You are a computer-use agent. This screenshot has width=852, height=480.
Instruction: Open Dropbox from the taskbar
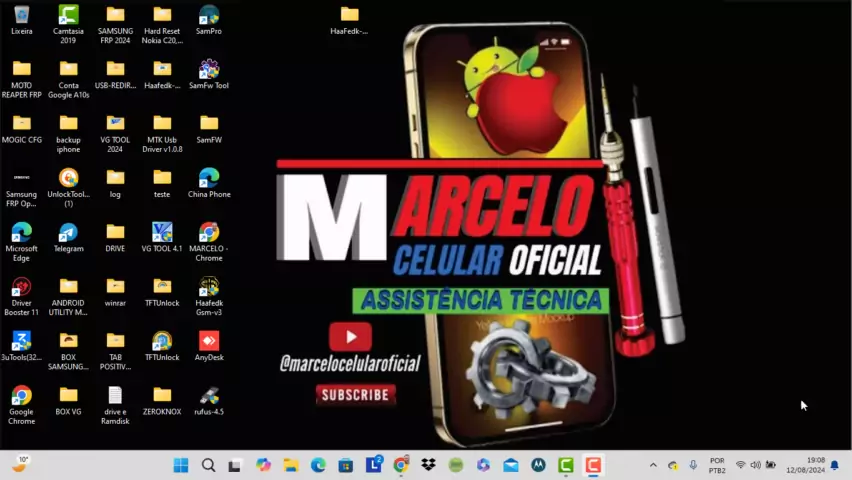point(428,465)
